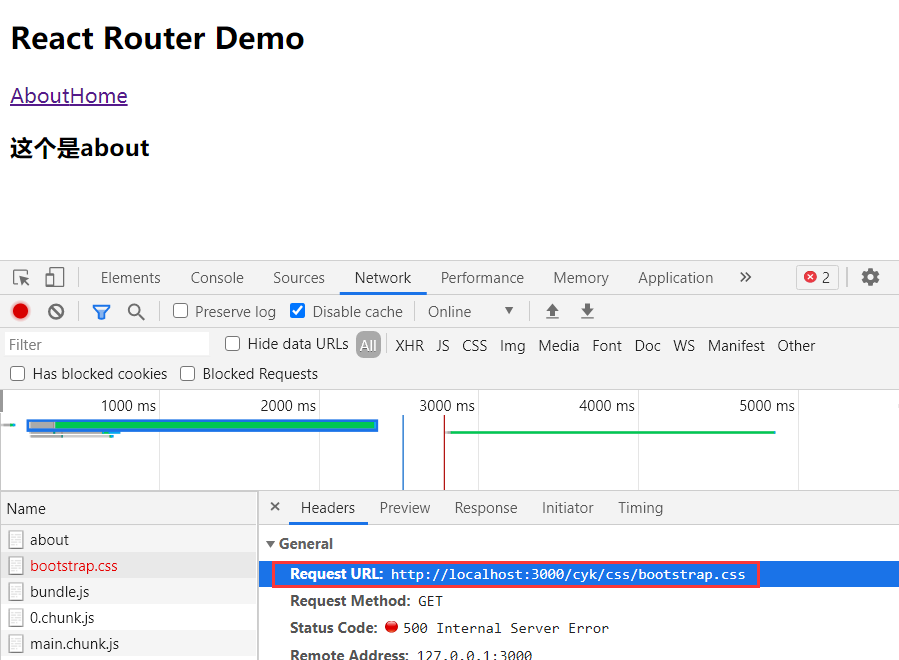Click the file icon beside bootstrap.css
This screenshot has width=899, height=660.
click(16, 566)
